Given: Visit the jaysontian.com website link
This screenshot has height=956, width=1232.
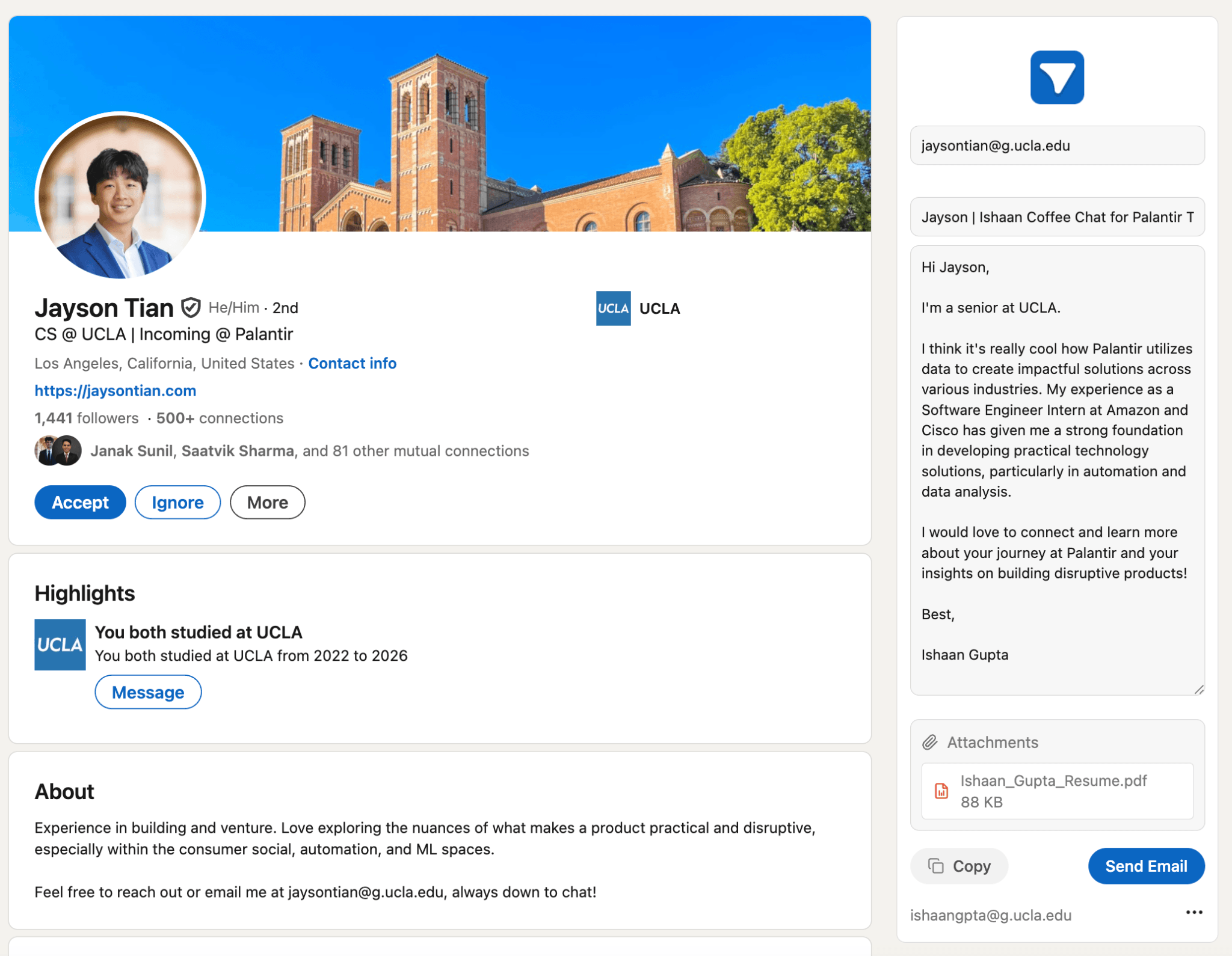Looking at the screenshot, I should [x=115, y=391].
